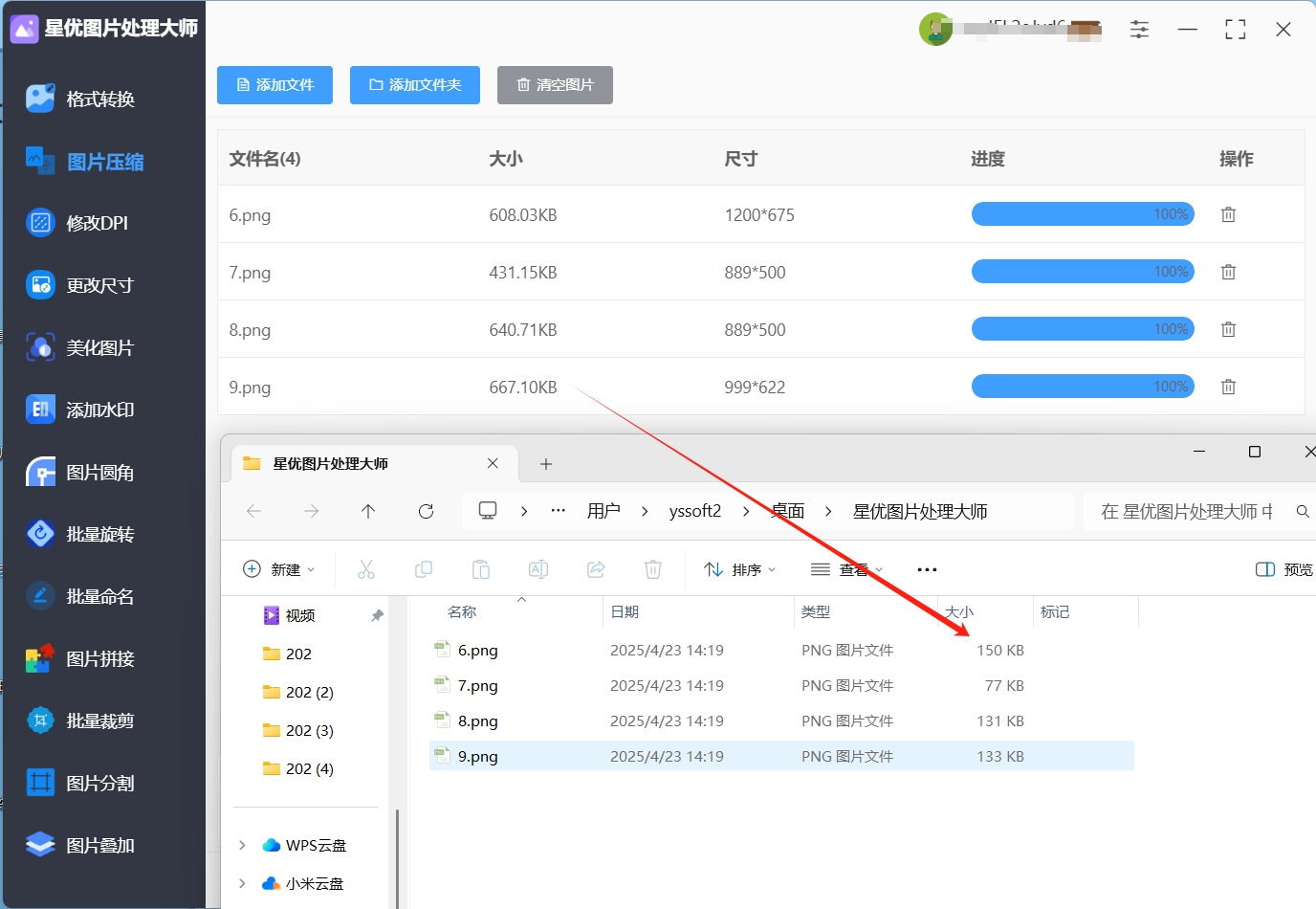Open the 批量命名 batch rename tool

pos(81,596)
